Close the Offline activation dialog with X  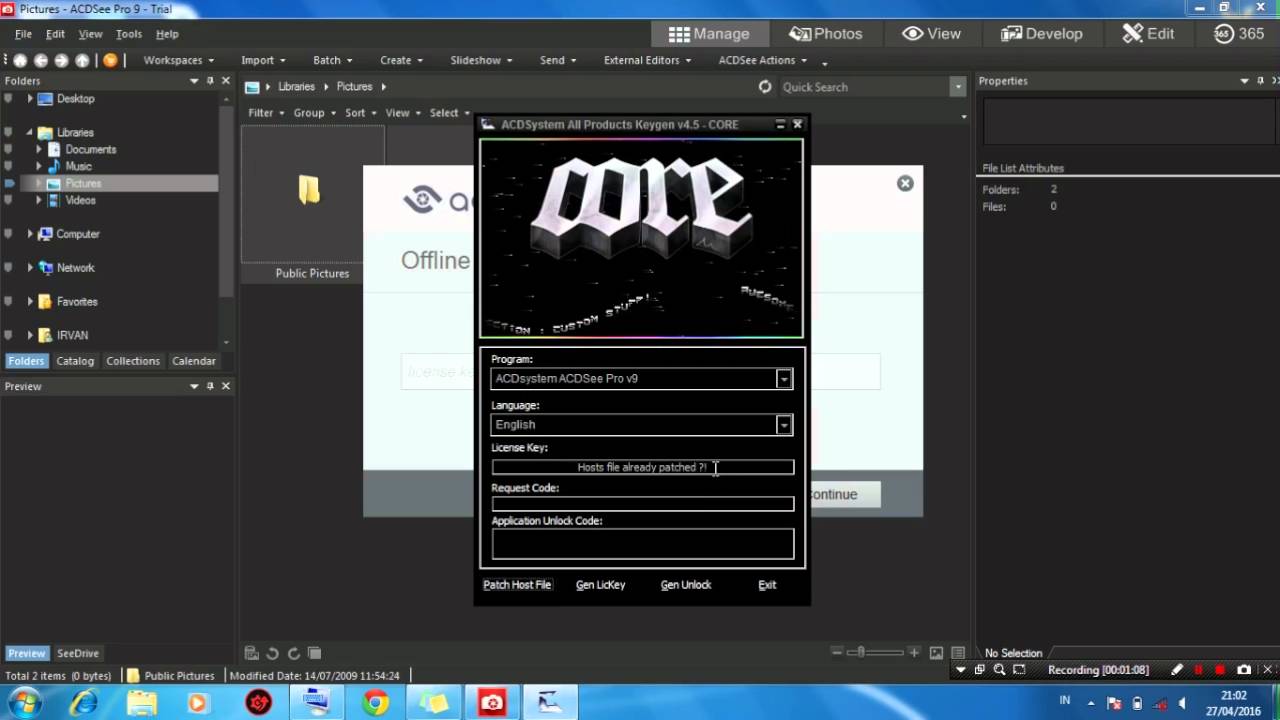point(905,183)
